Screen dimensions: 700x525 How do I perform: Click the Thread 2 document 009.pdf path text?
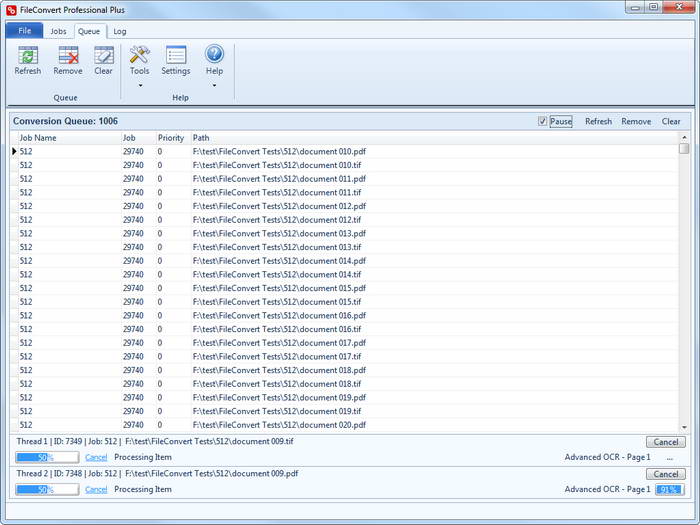tap(212, 474)
